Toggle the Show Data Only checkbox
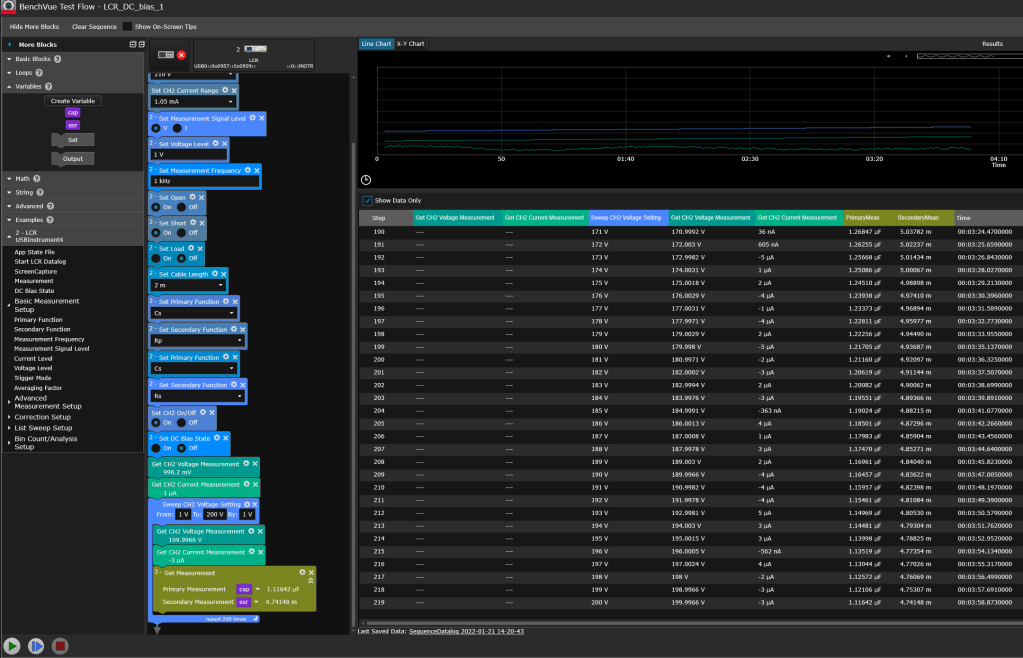 tap(367, 200)
